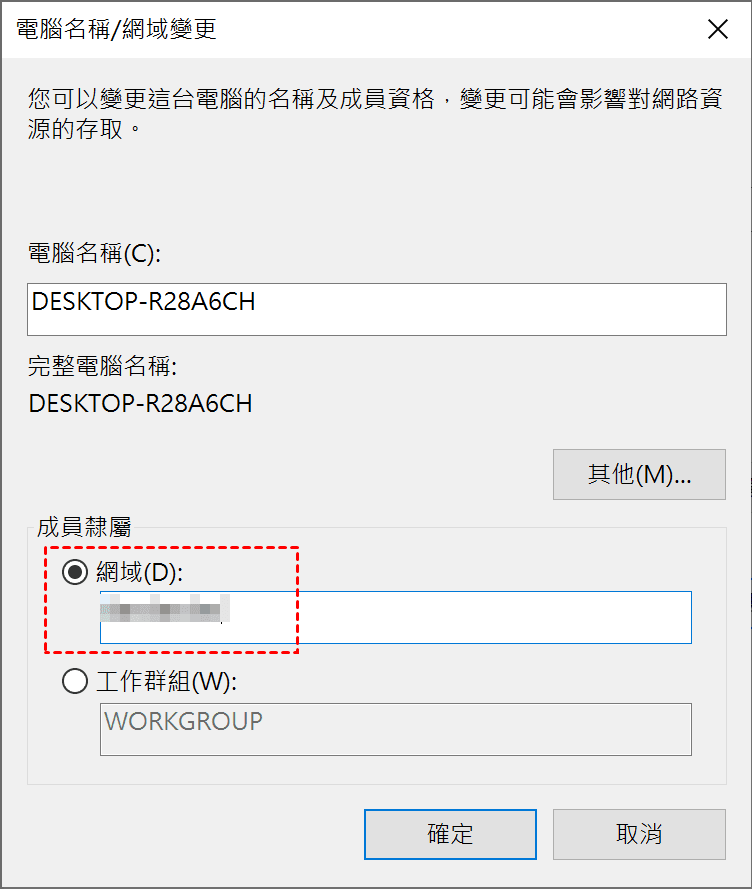The height and width of the screenshot is (889, 752).
Task: Click the DESKTOP-R28A6CH text inside the name box
Action: click(144, 301)
